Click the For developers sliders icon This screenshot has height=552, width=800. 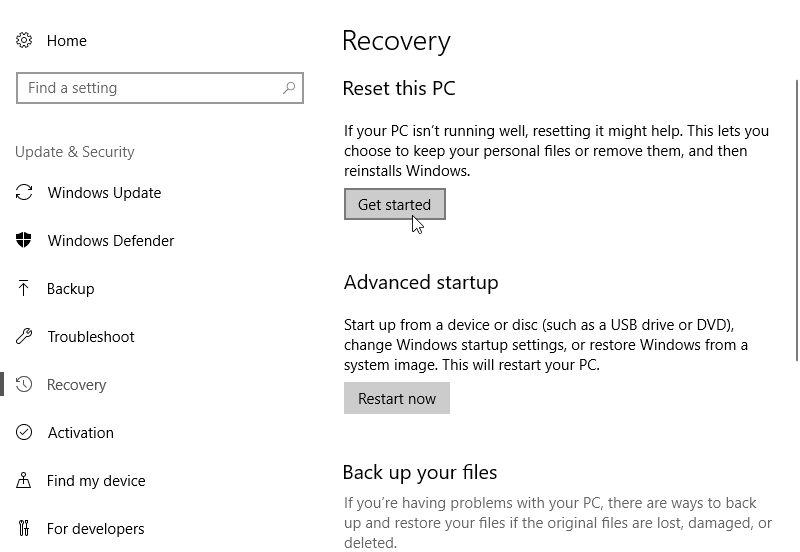point(24,529)
